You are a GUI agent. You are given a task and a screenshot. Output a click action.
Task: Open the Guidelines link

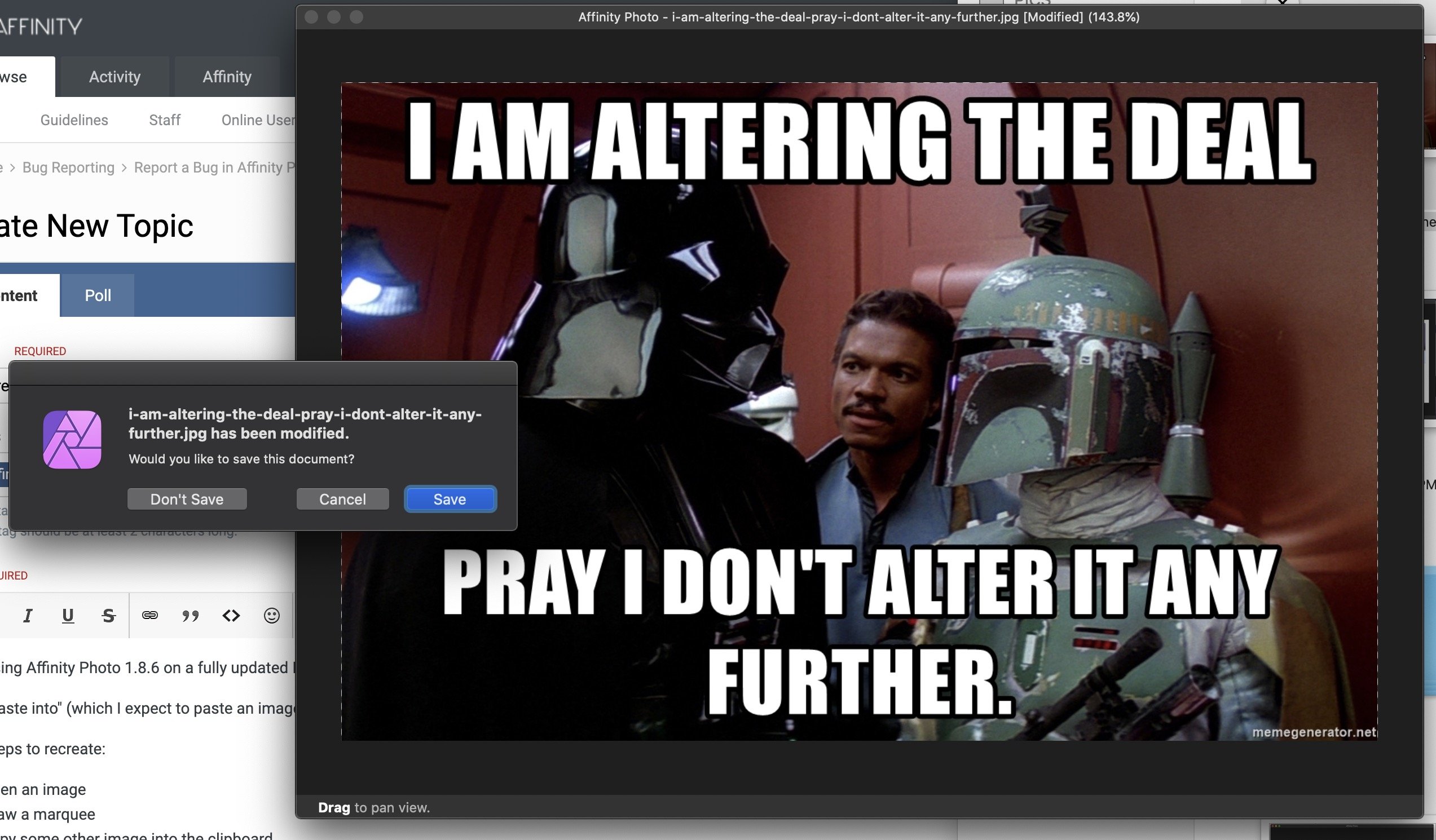click(74, 120)
